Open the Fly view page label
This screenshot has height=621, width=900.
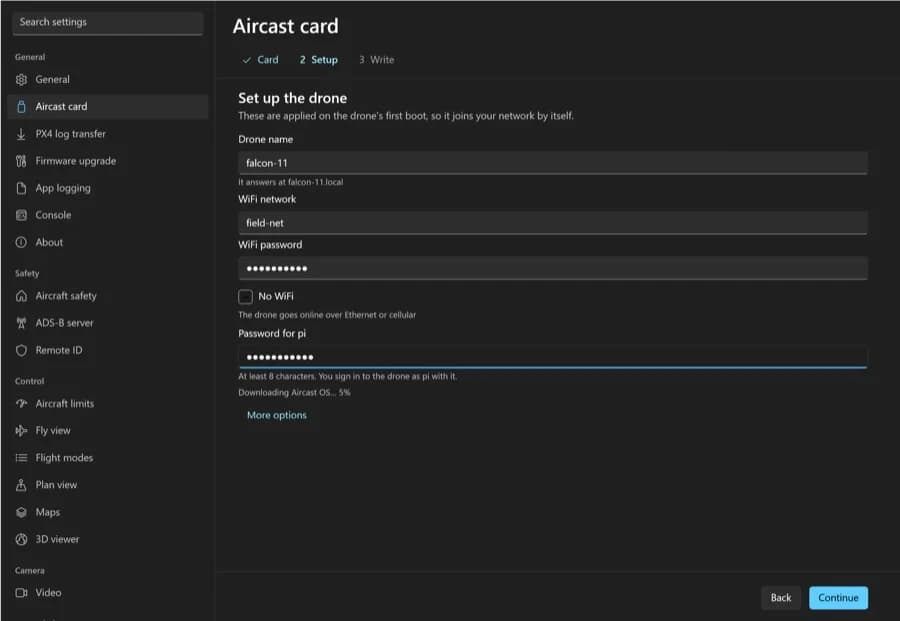pos(53,430)
